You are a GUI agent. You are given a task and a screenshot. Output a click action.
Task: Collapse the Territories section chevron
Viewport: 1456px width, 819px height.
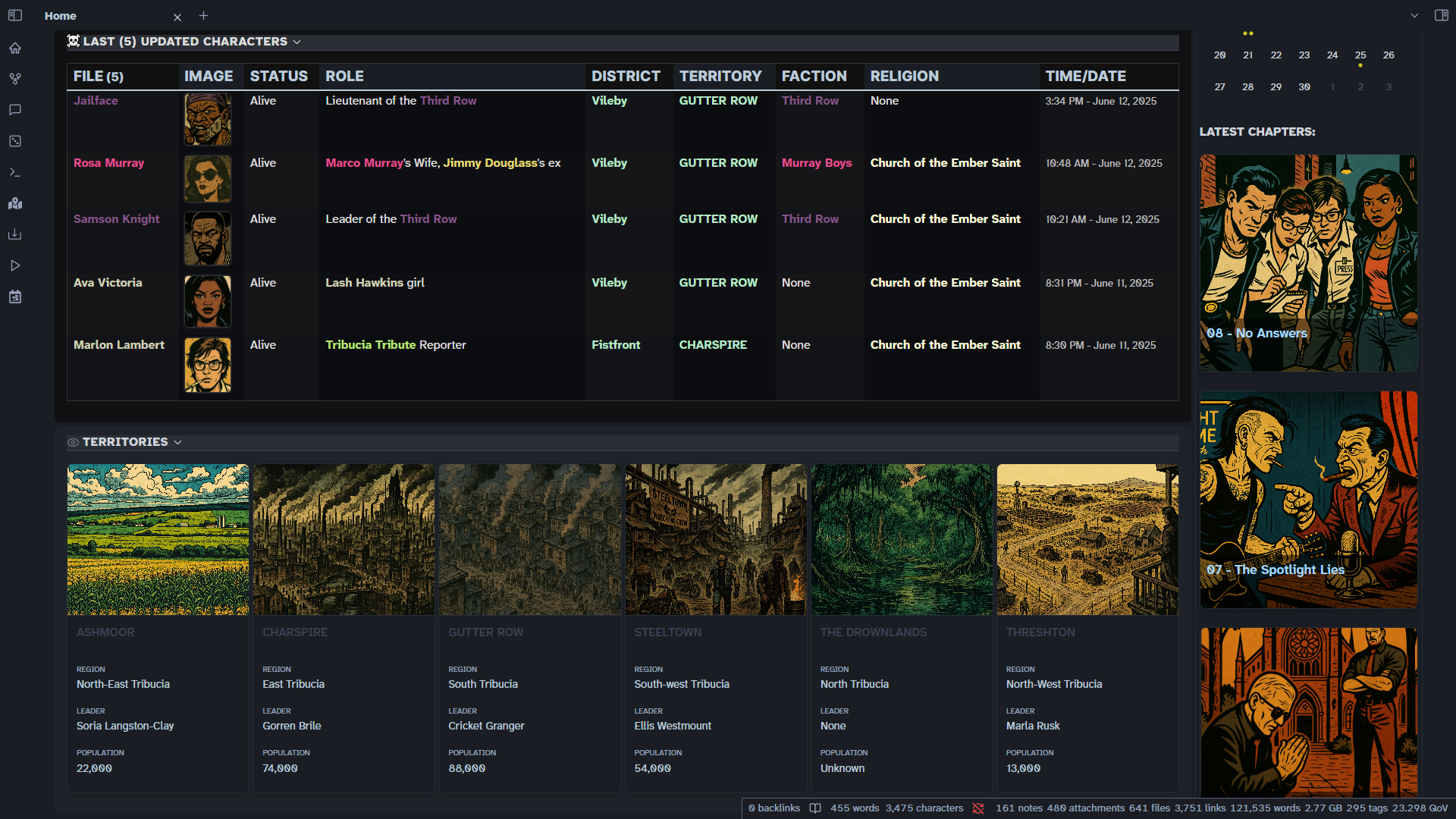(177, 442)
